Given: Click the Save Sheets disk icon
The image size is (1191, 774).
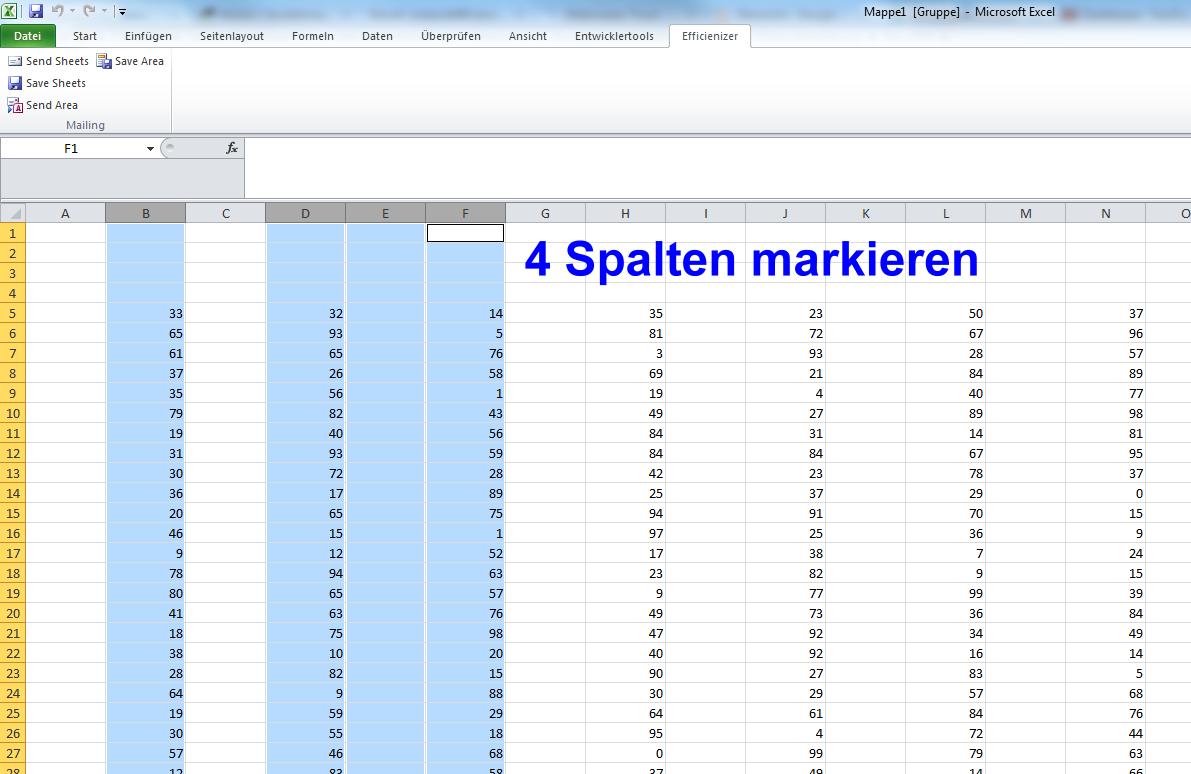Looking at the screenshot, I should 14,83.
